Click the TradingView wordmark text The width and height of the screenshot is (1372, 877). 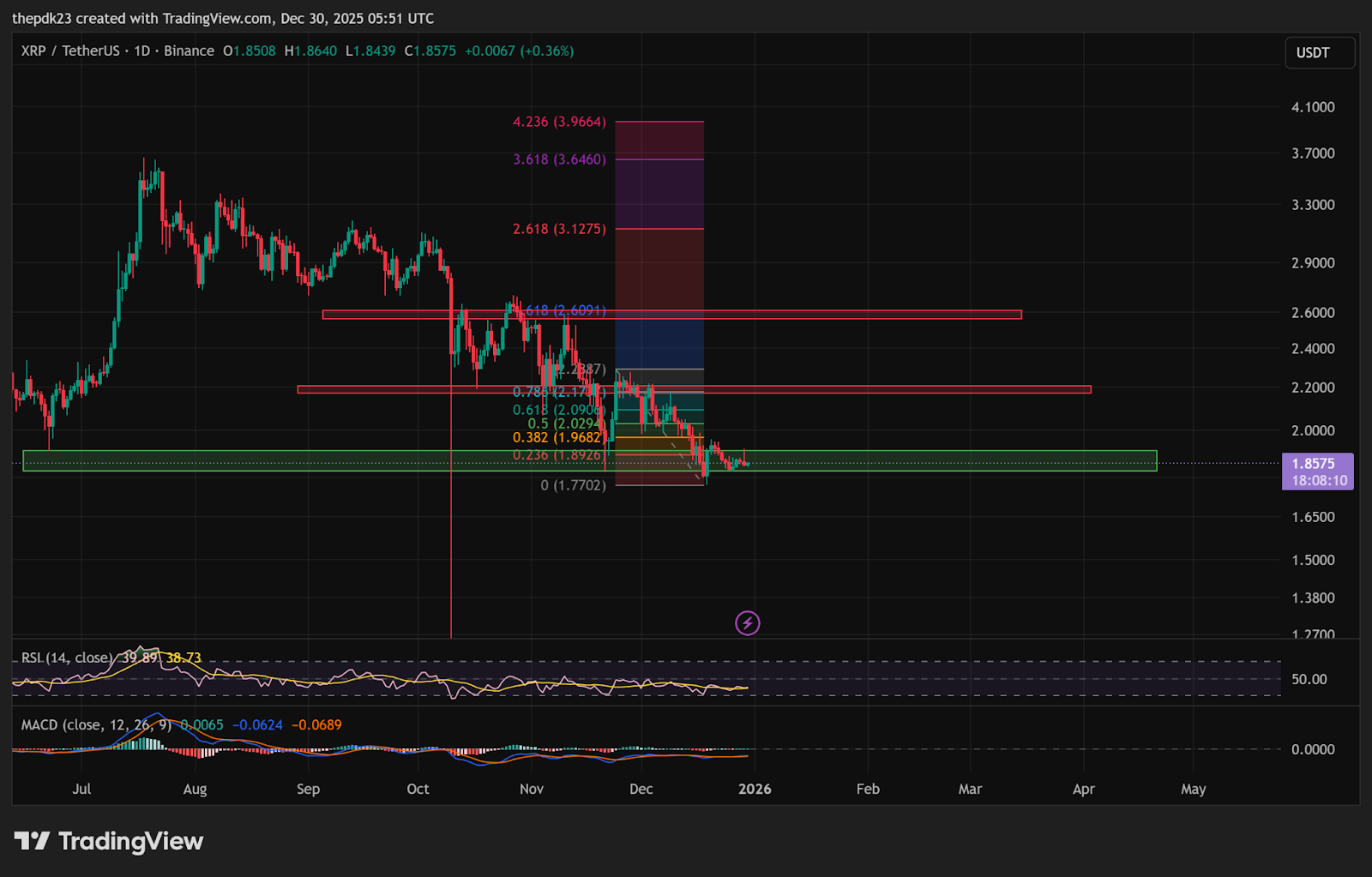pyautogui.click(x=130, y=841)
